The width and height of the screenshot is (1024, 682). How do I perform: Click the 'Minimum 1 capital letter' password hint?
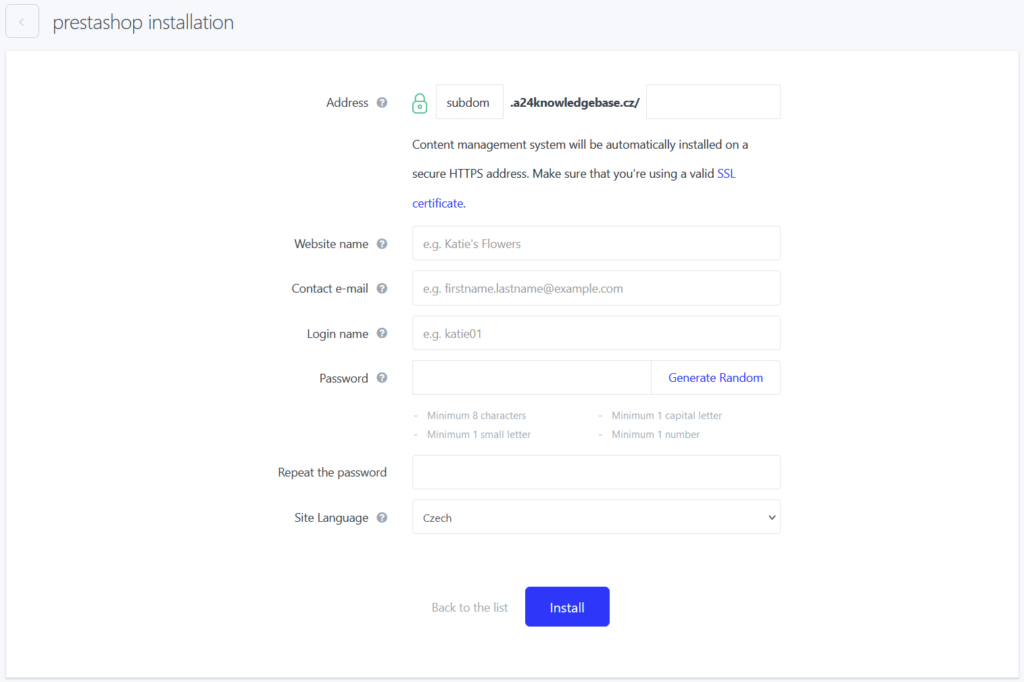click(667, 415)
